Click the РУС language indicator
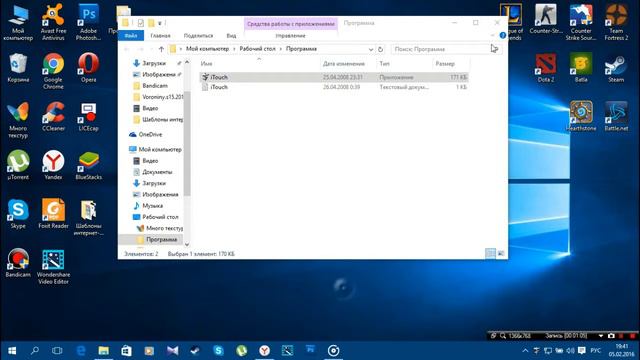The image size is (640, 360). pyautogui.click(x=596, y=351)
